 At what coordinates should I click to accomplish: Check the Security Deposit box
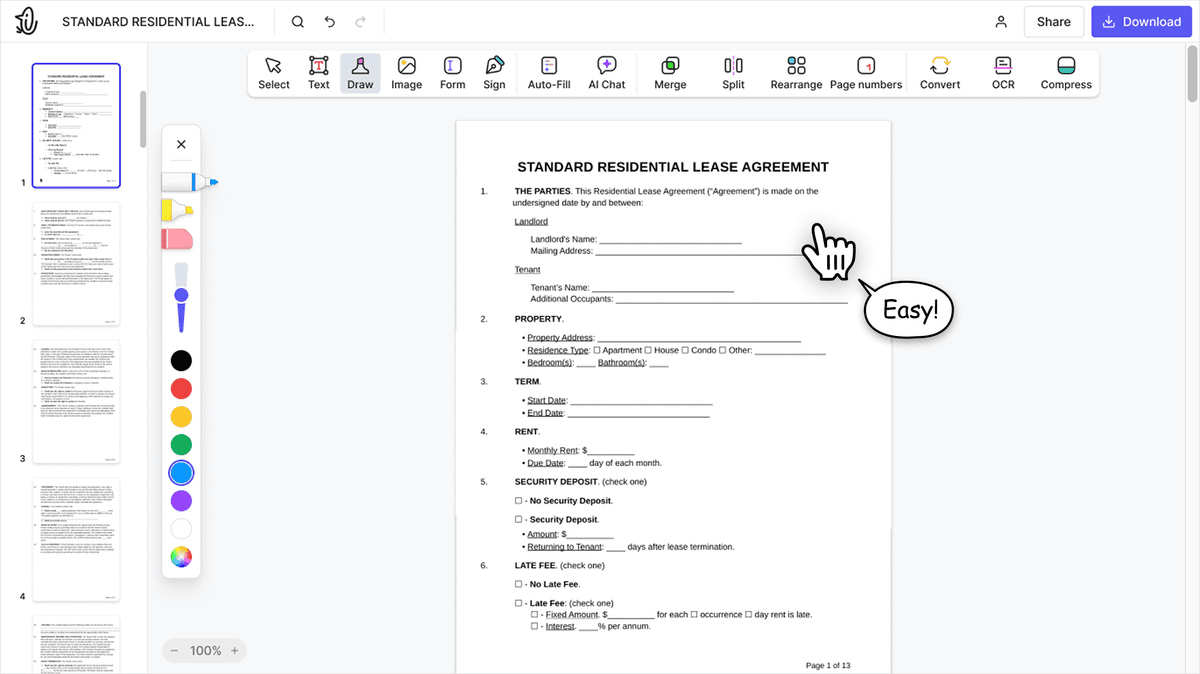pos(518,519)
